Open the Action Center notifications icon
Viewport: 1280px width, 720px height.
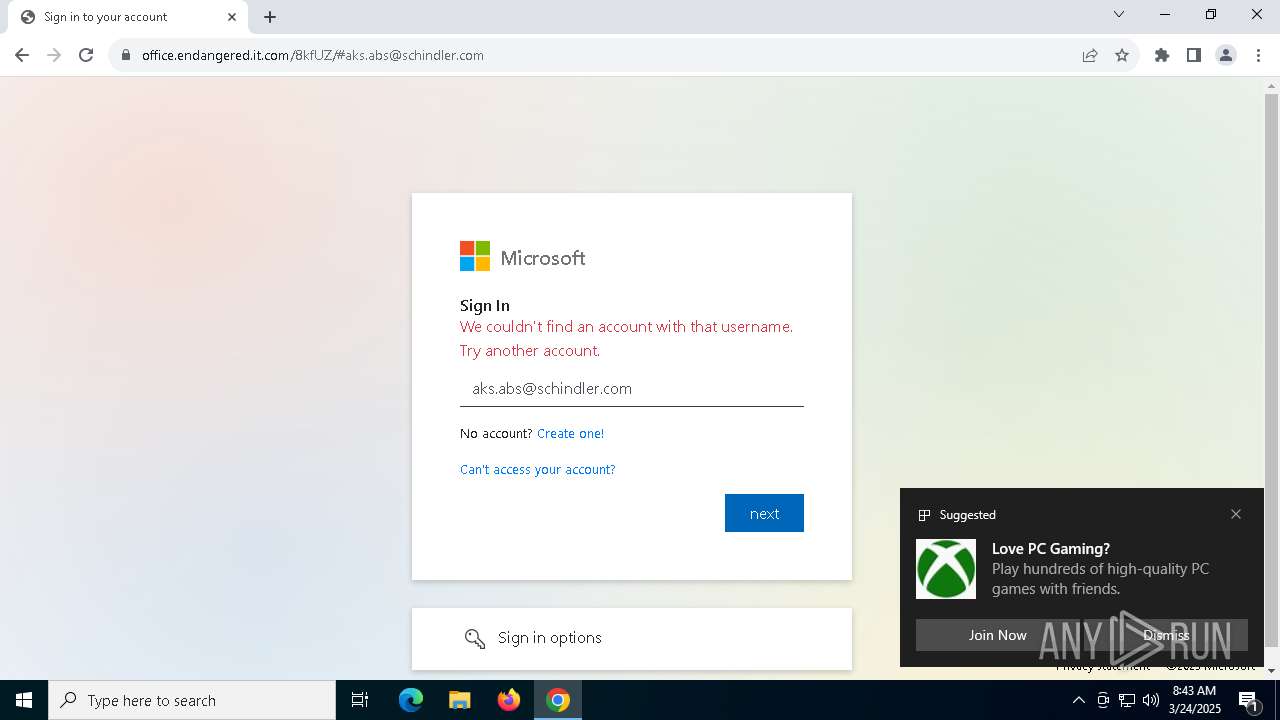[x=1249, y=700]
